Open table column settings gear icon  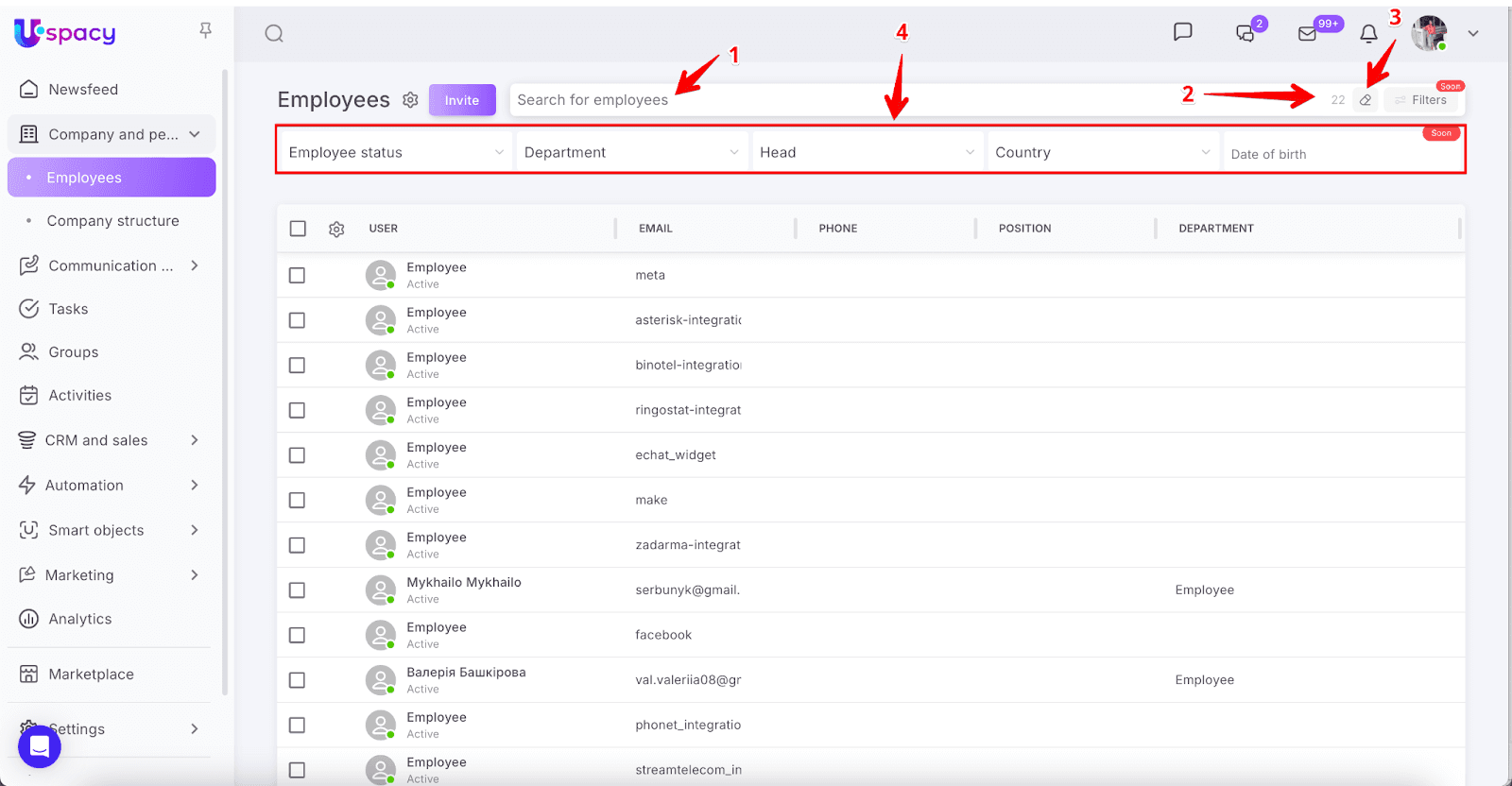336,229
